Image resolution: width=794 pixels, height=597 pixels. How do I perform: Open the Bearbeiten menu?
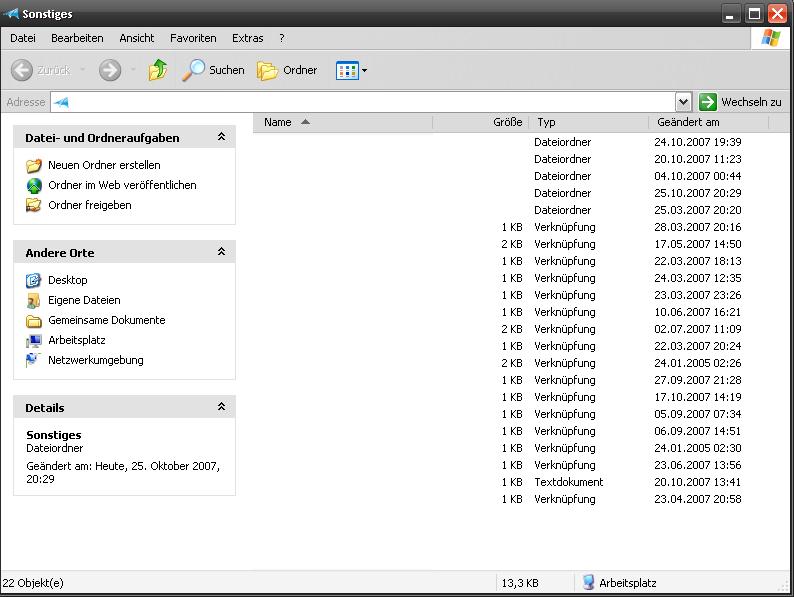click(x=77, y=38)
